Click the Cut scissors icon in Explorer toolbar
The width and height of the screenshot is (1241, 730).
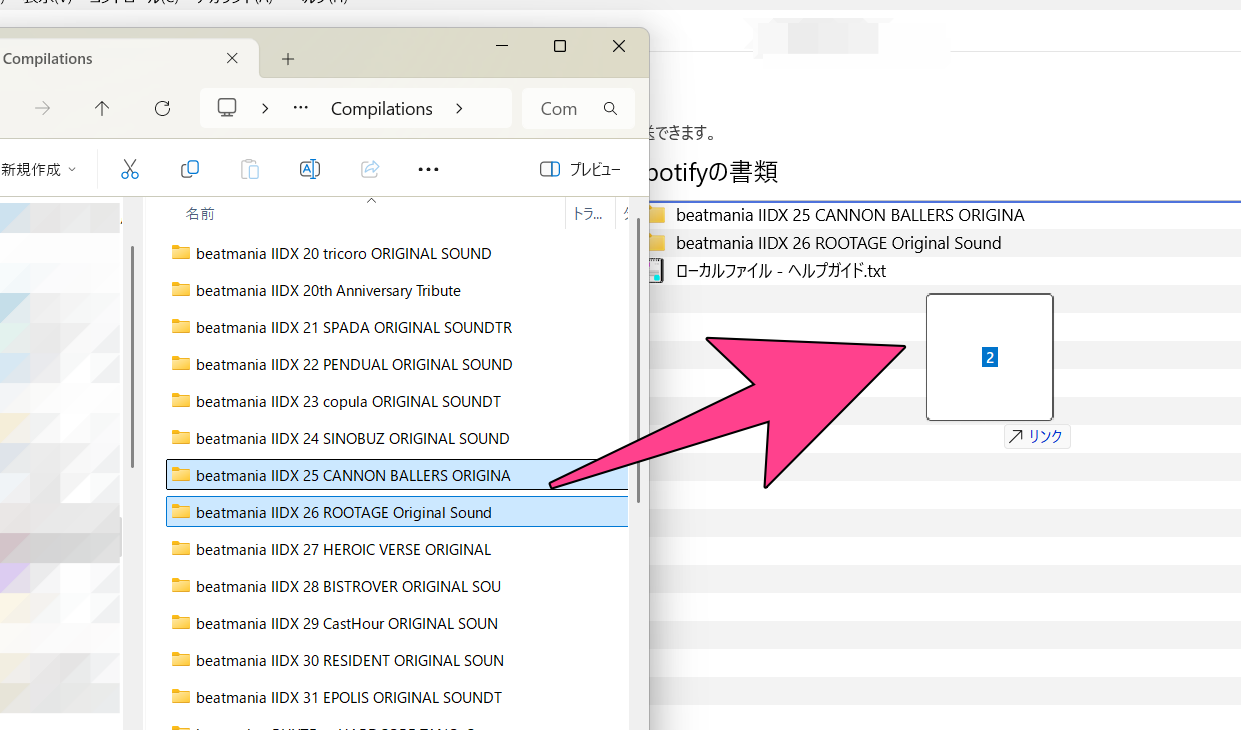[130, 169]
